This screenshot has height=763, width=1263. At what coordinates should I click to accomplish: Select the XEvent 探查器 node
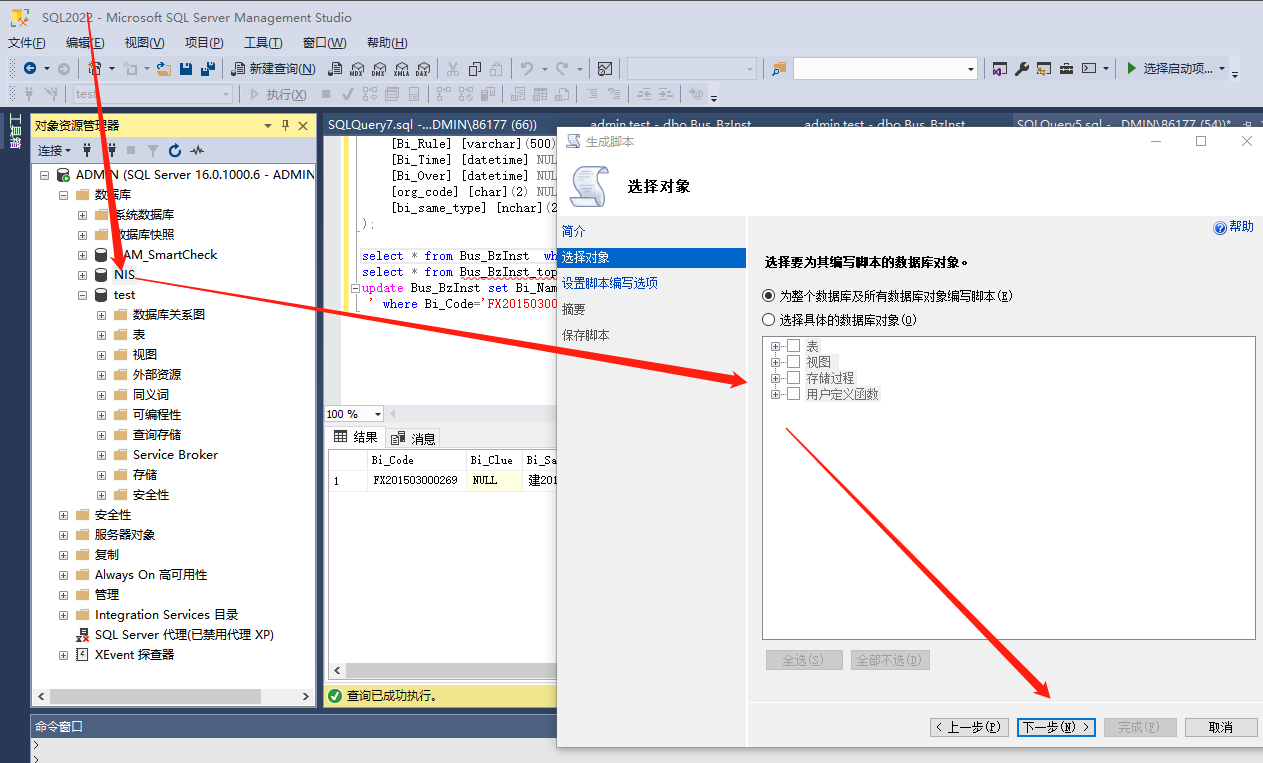point(135,655)
